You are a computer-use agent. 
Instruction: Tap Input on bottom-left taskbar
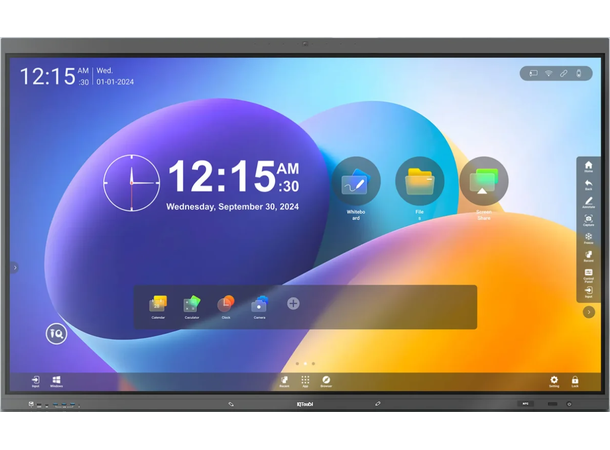(x=35, y=381)
